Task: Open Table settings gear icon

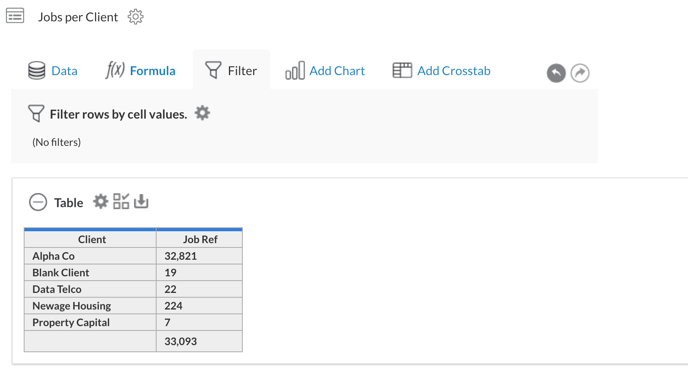Action: click(100, 202)
